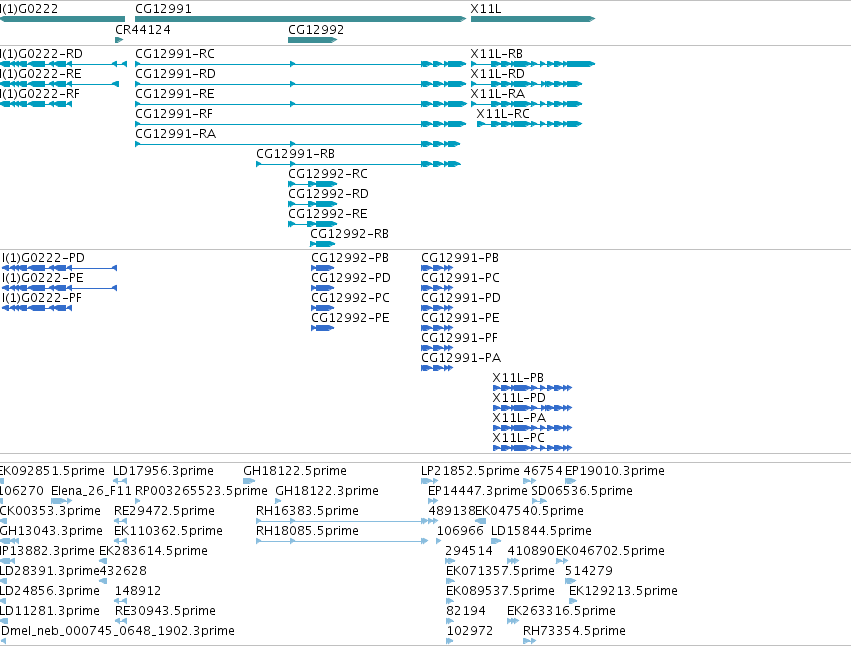Click protein CG12992-PE
Viewport: 851px width, 646px height.
point(322,328)
